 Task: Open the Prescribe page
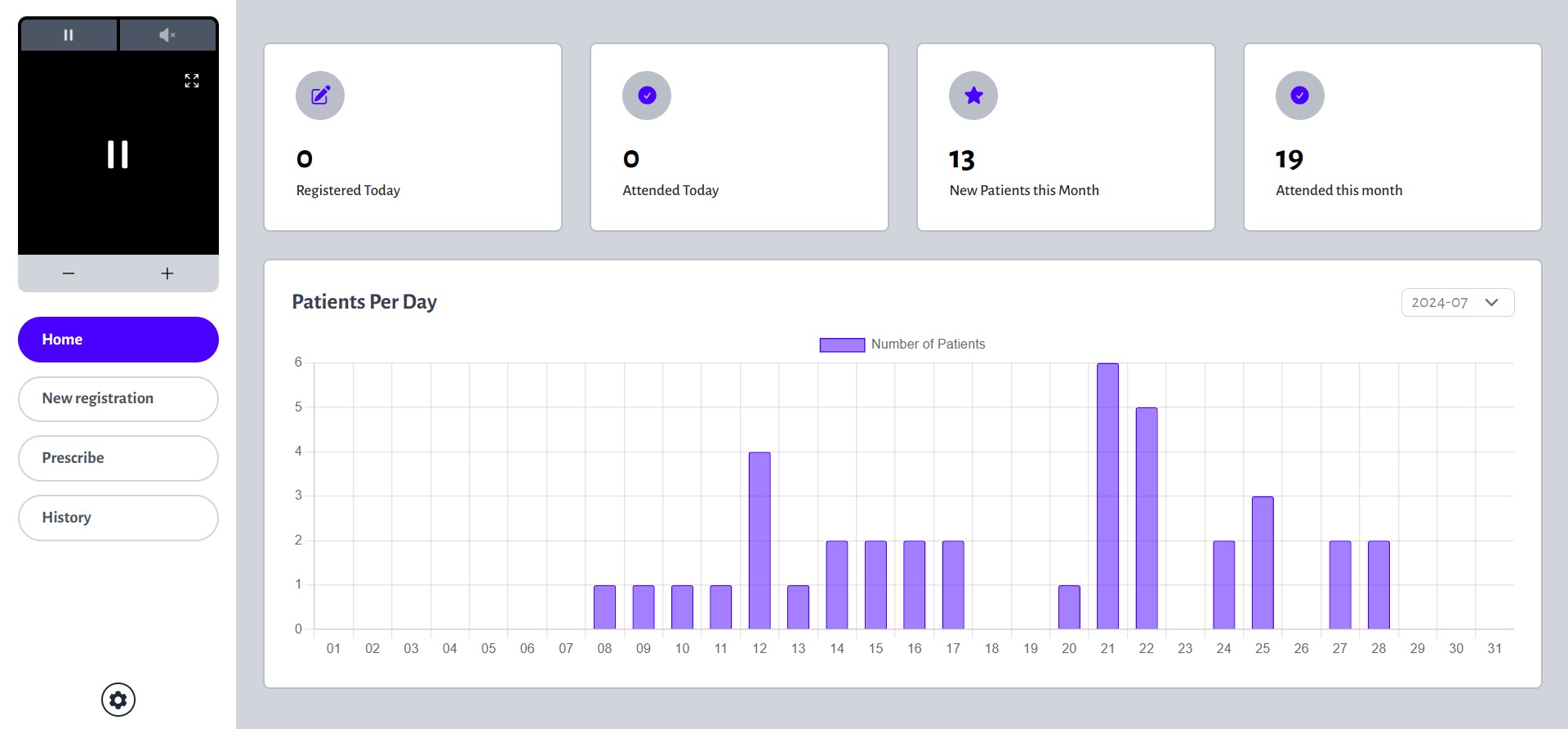pos(118,458)
